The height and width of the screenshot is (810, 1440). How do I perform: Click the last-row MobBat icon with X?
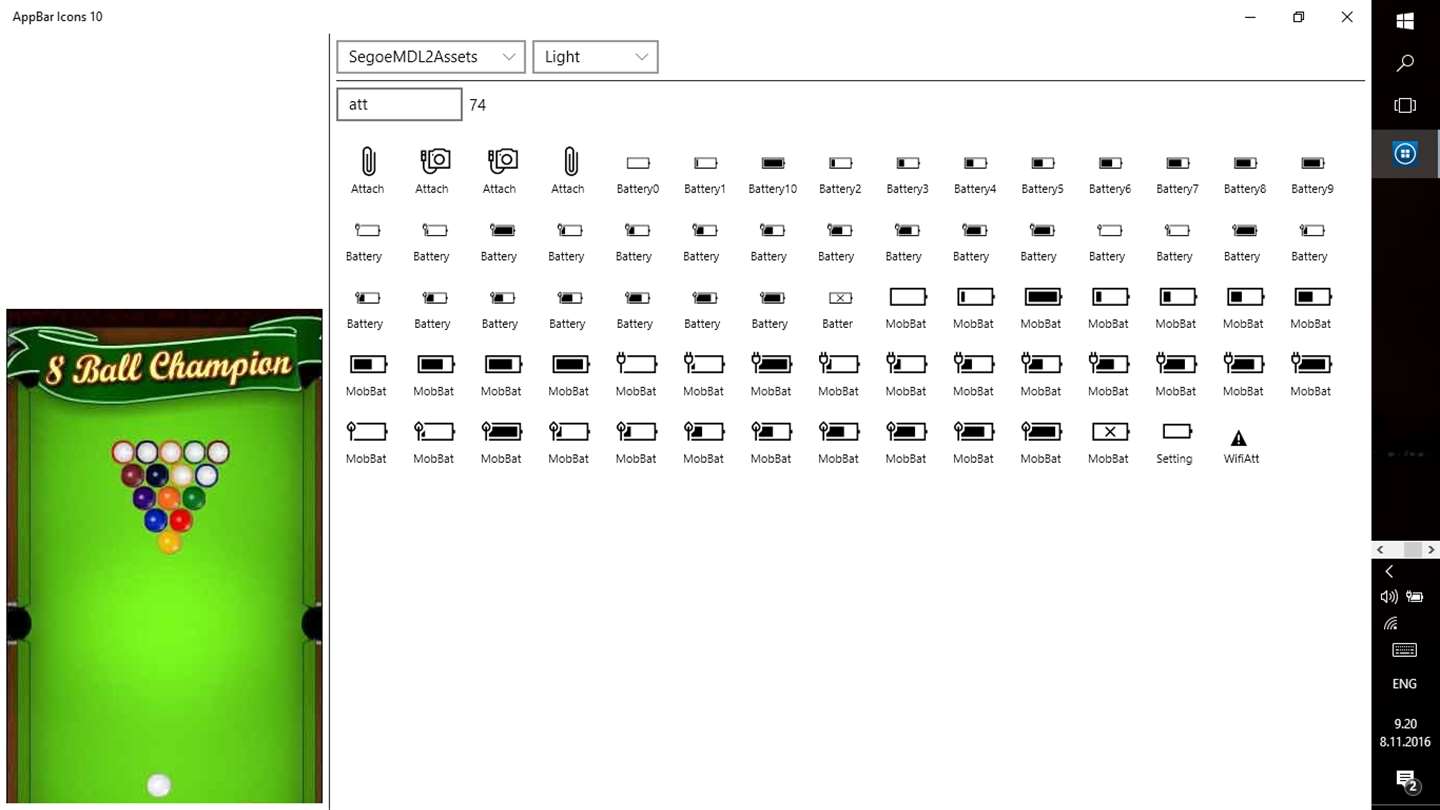coord(1110,431)
